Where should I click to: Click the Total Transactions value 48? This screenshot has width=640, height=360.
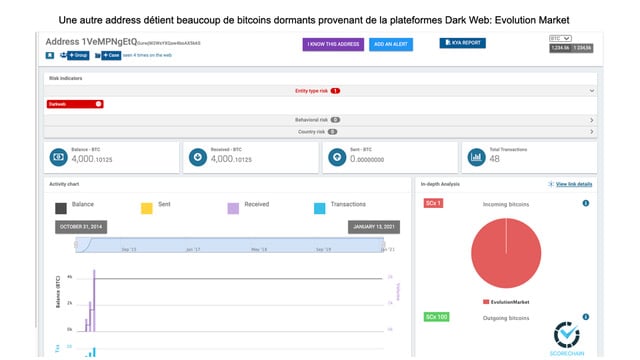click(494, 159)
